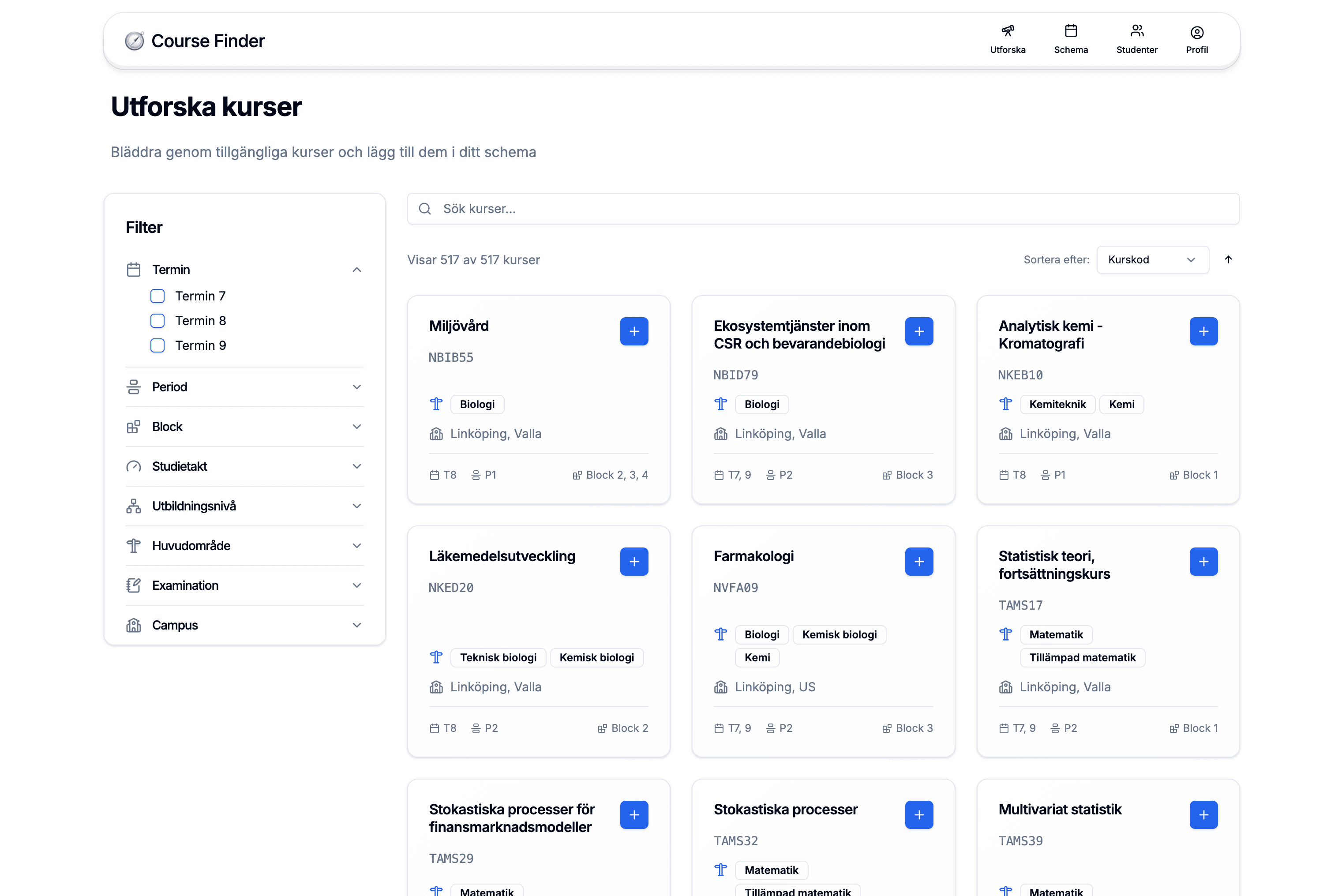Add Läkemedelsutveckling course via plus icon
This screenshot has width=1338, height=896.
point(633,562)
